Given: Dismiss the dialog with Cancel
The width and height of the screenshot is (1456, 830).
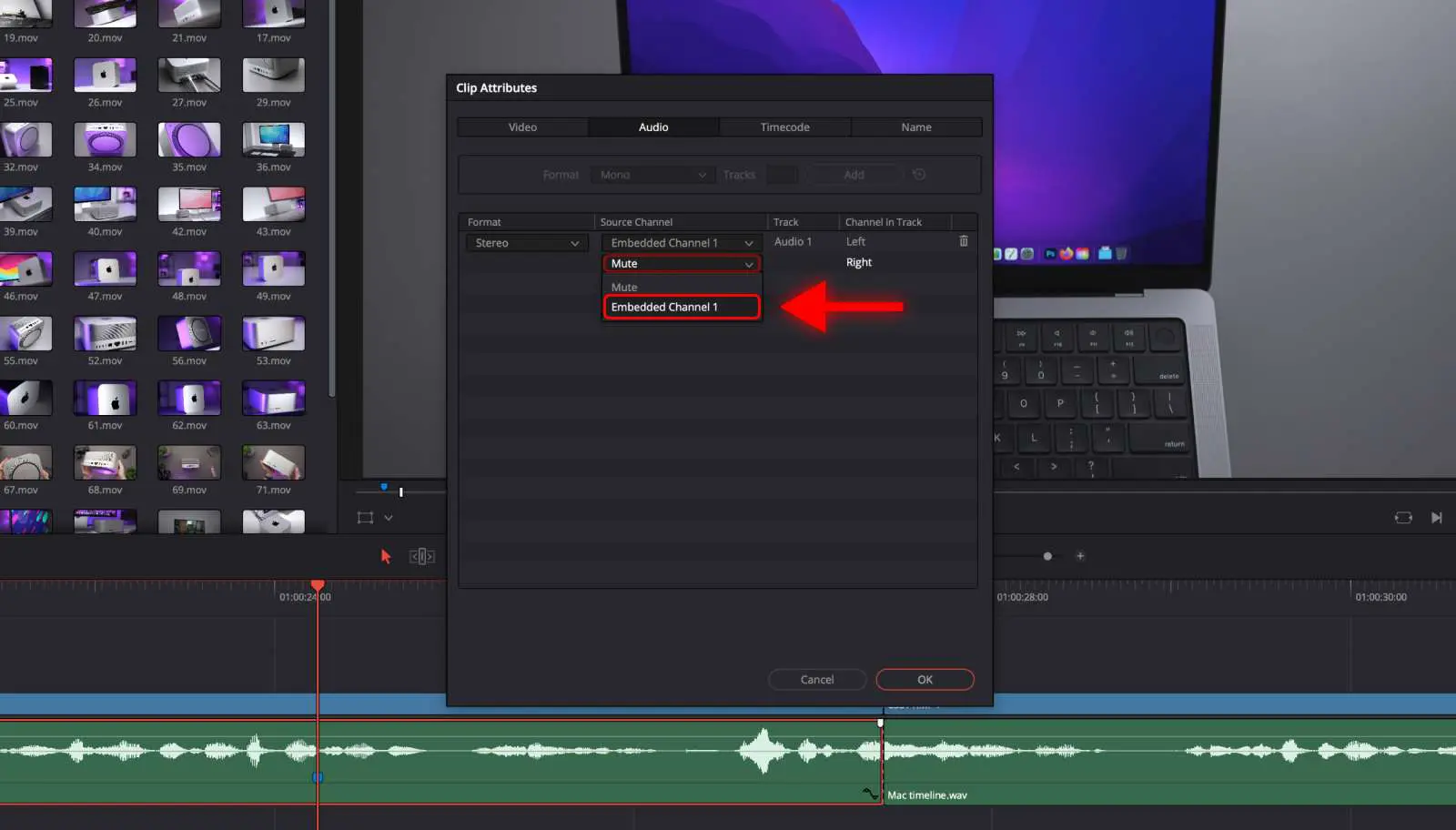Looking at the screenshot, I should tap(816, 679).
